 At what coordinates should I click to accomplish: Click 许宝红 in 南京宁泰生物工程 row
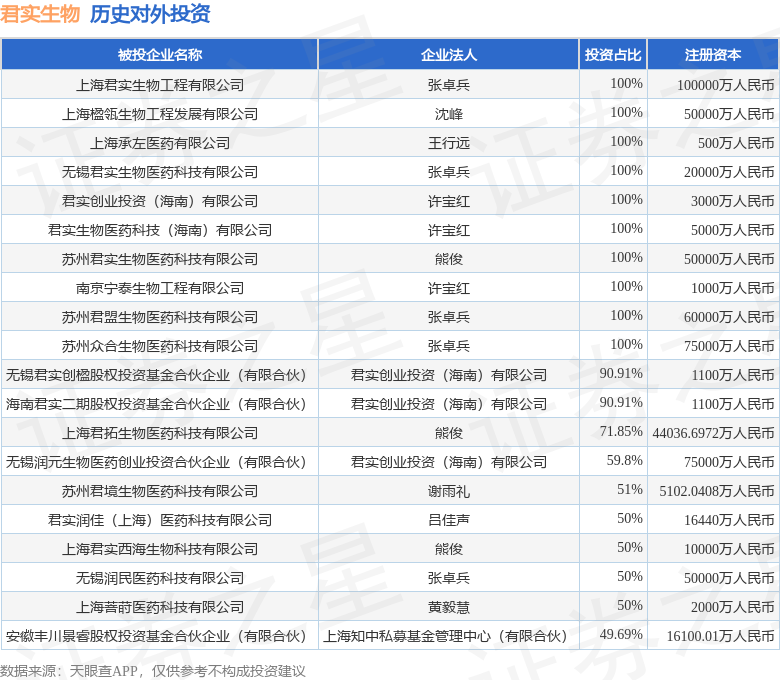tap(449, 288)
